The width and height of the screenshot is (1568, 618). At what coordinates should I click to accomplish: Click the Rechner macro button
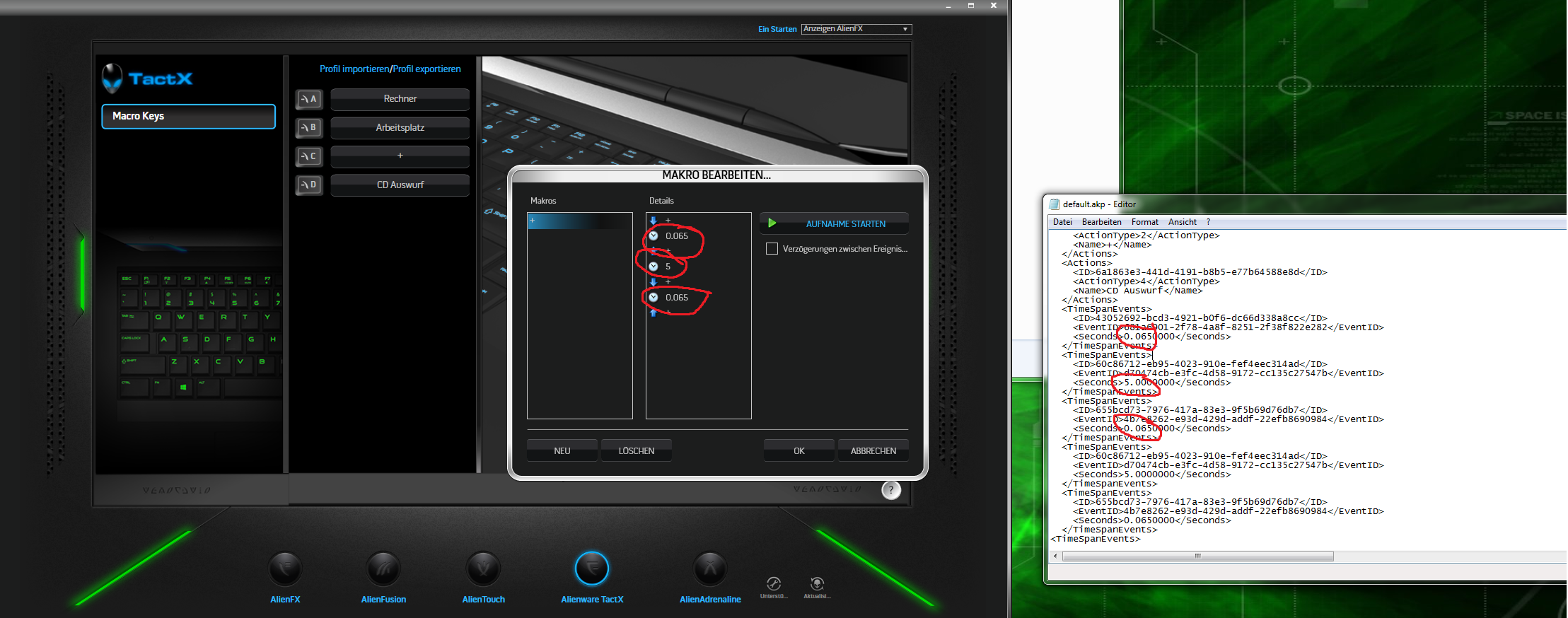click(x=400, y=99)
